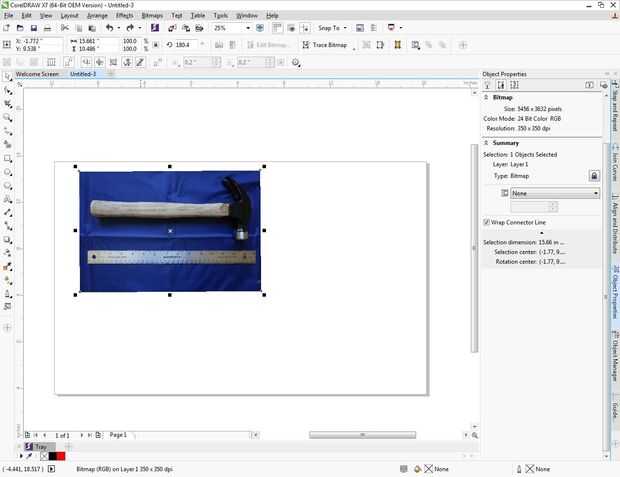Go to next page arrow in page navigator
620x477 pixels.
click(82, 435)
